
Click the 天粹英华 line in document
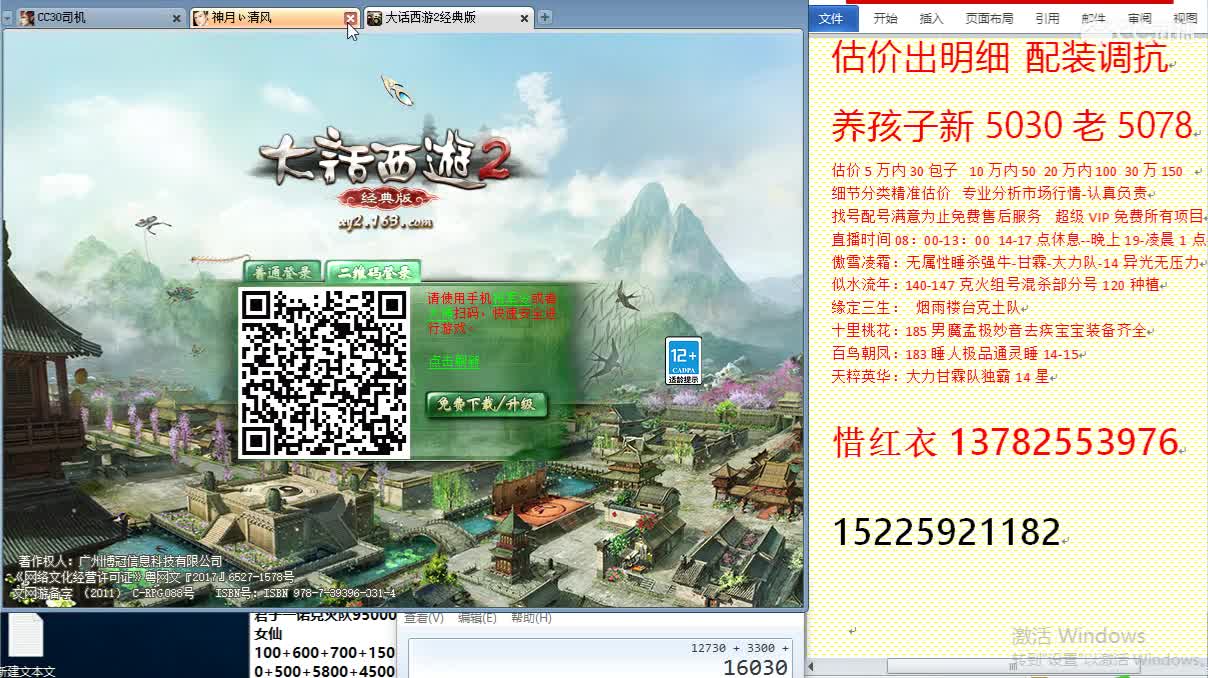pyautogui.click(x=940, y=377)
